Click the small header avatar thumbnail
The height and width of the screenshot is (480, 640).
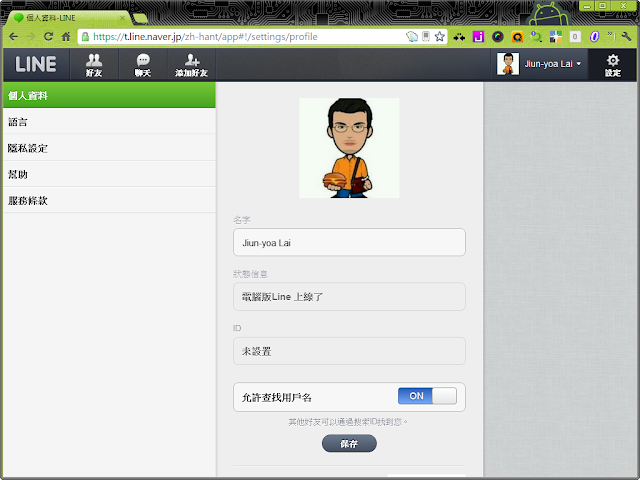507,64
